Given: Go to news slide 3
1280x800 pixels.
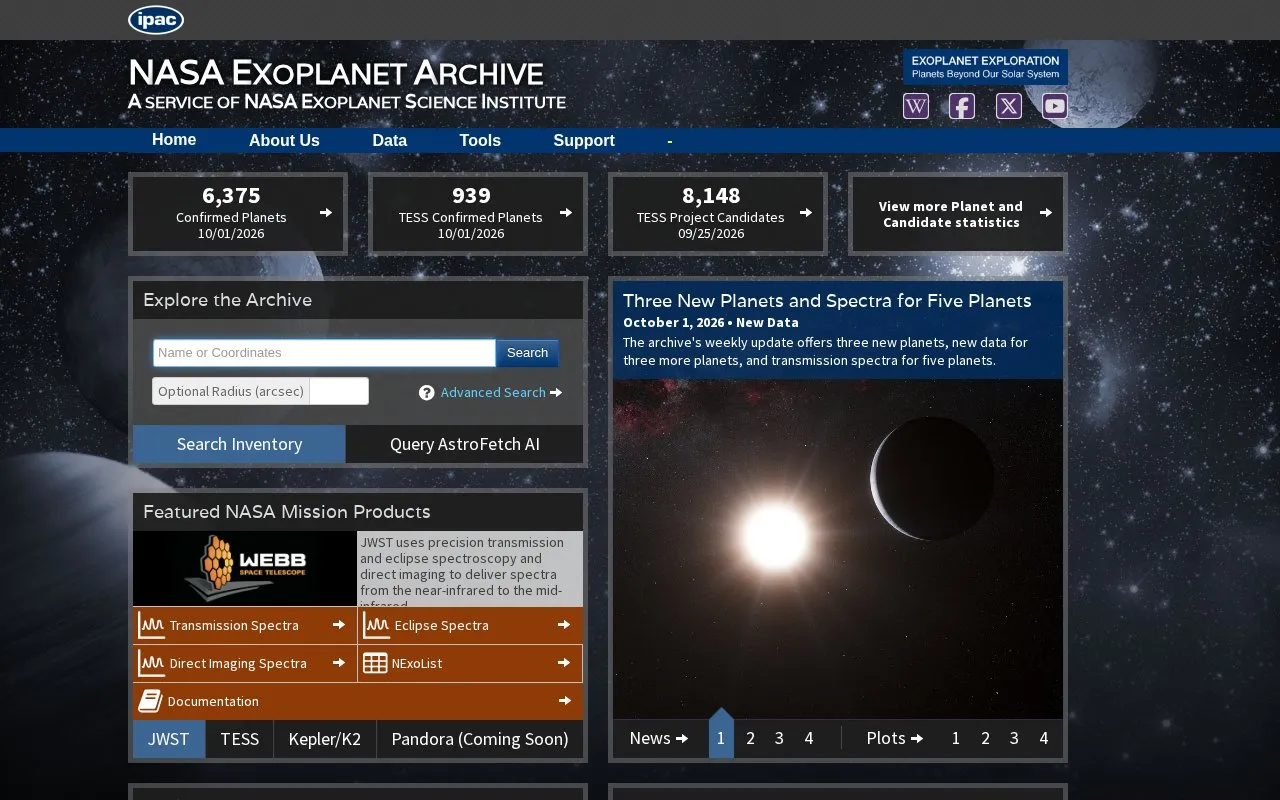Looking at the screenshot, I should pyautogui.click(x=779, y=738).
